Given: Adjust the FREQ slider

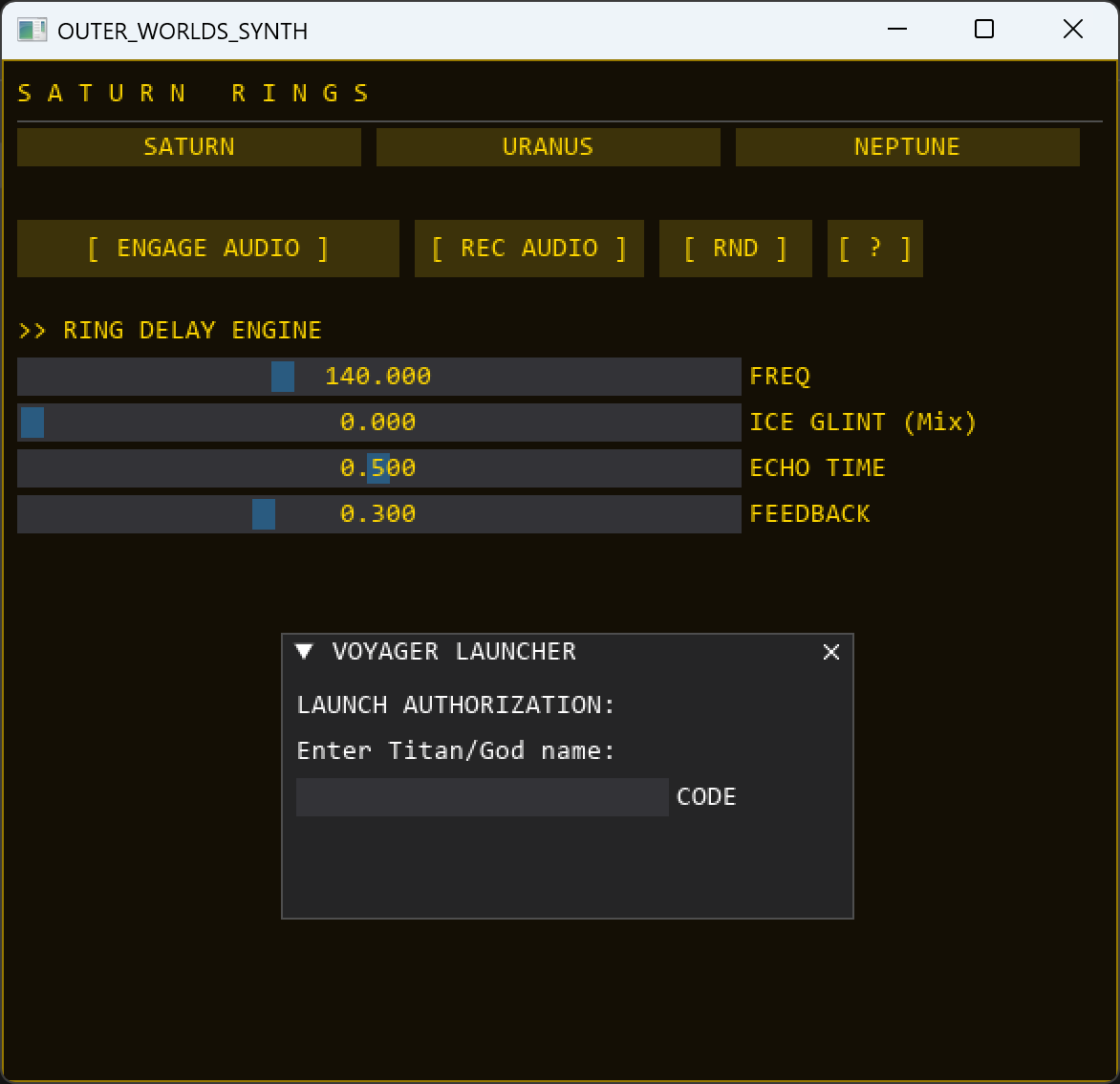Looking at the screenshot, I should (282, 377).
